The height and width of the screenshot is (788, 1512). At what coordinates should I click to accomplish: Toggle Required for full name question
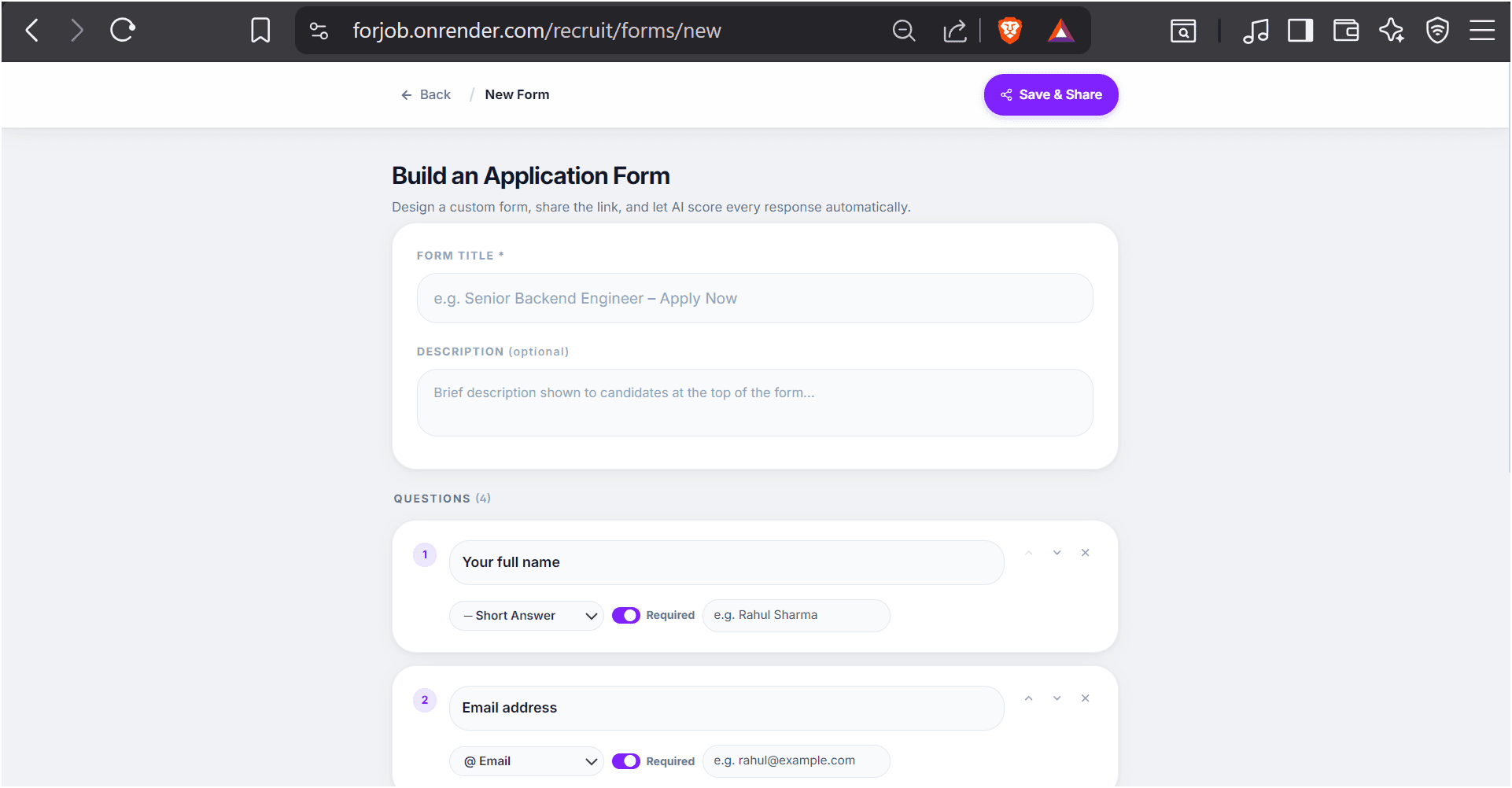tap(626, 616)
